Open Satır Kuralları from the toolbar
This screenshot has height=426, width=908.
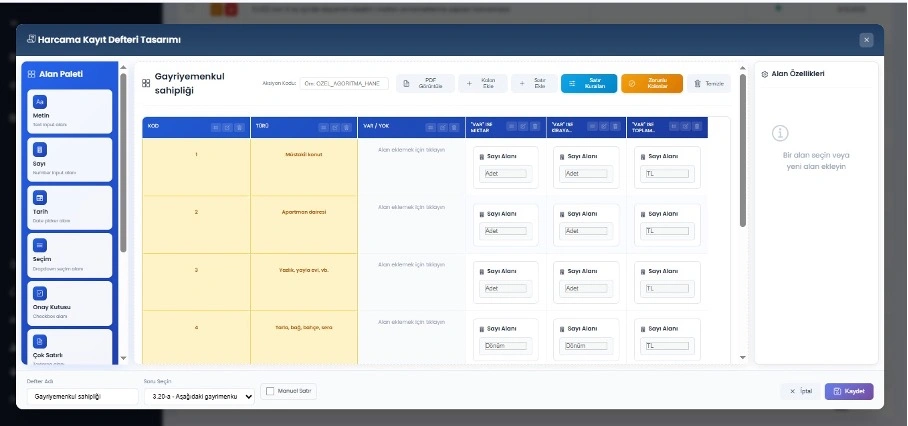[x=588, y=84]
